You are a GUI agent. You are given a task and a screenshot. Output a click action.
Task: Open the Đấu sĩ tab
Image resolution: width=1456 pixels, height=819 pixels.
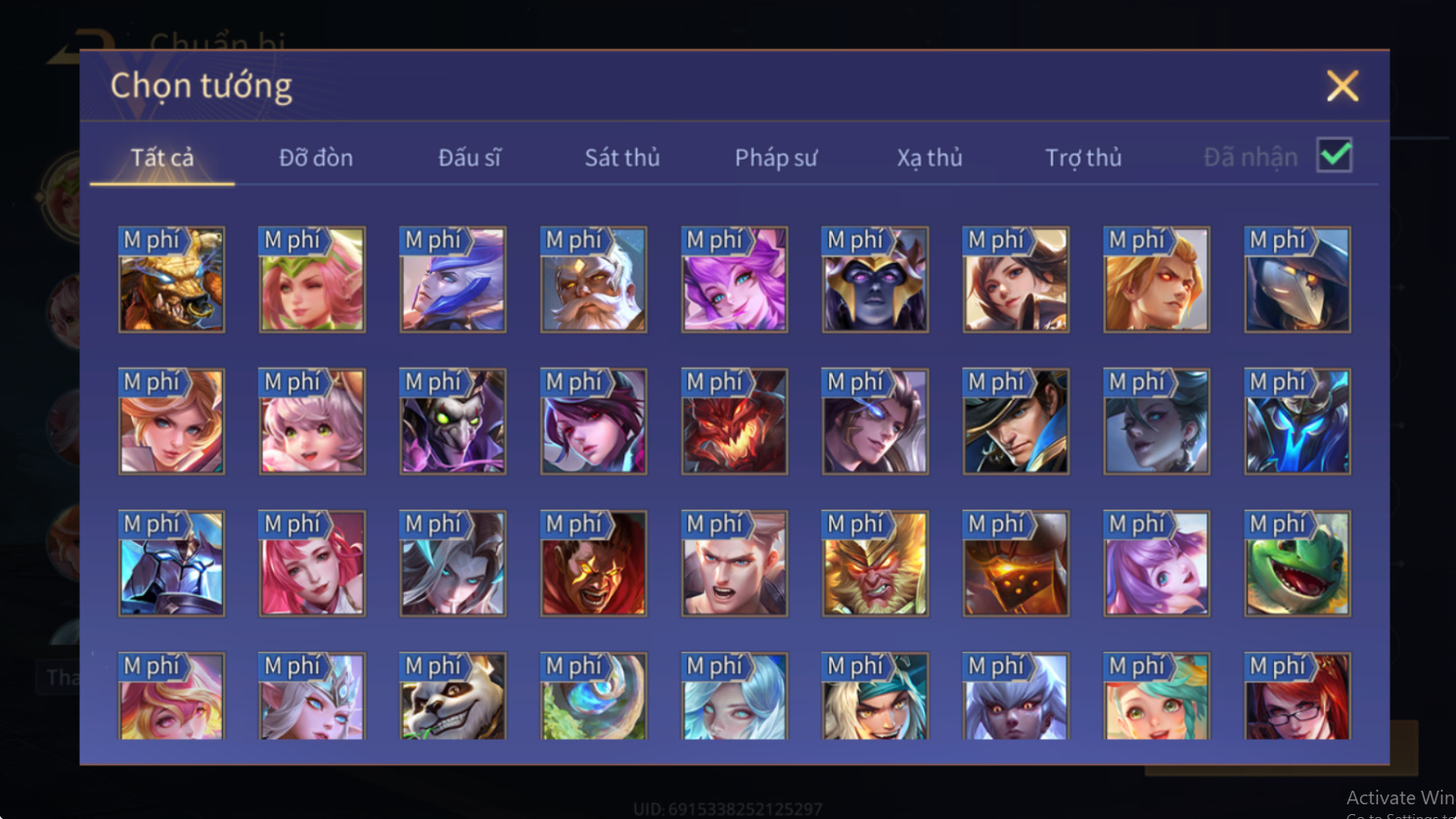(x=470, y=158)
